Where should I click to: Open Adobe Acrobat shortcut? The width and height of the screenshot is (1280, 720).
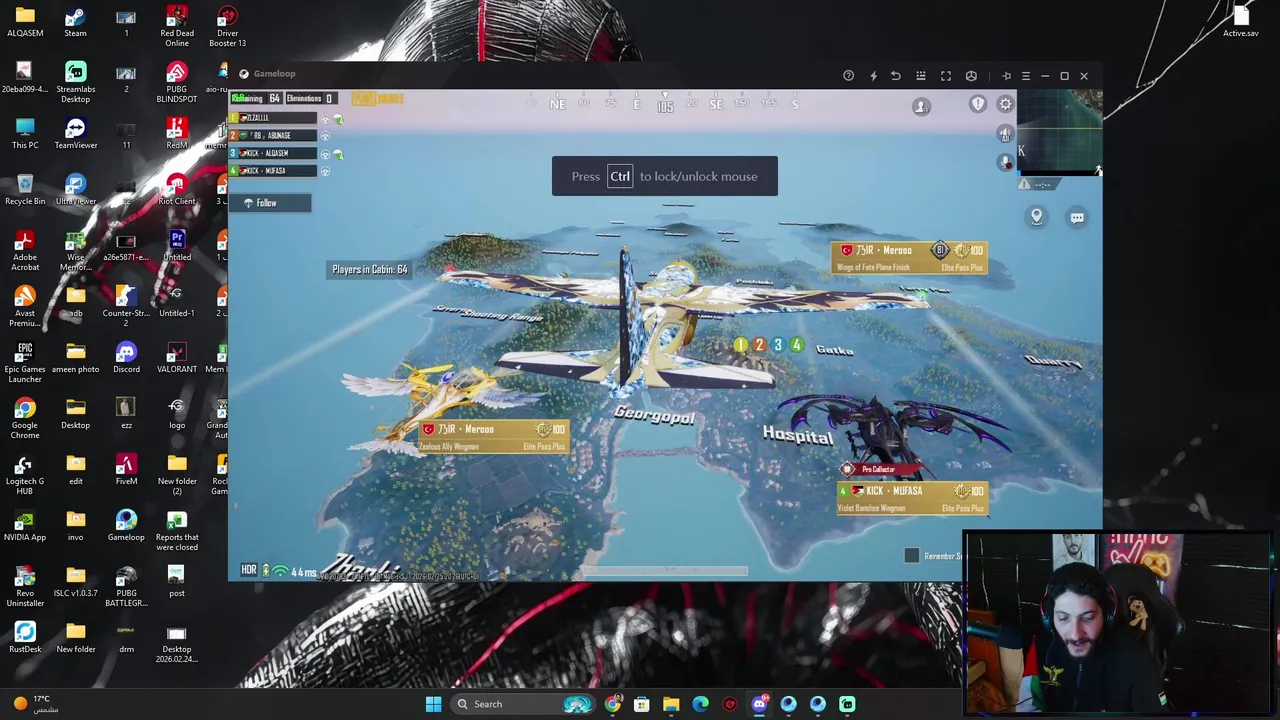click(25, 251)
